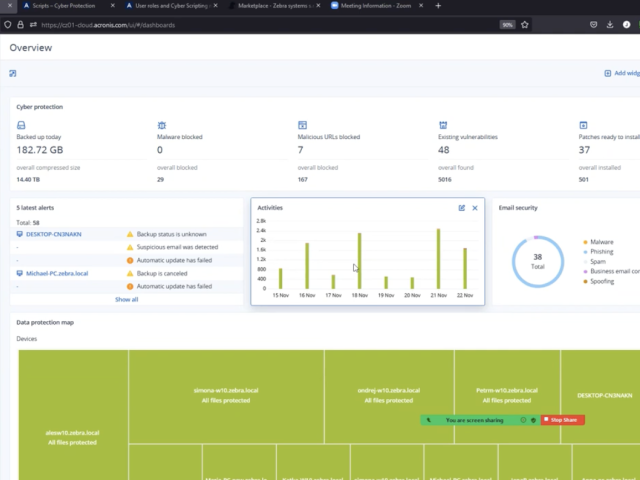640x480 pixels.
Task: Click simona-w10.zebra.local device tile
Action: pos(226,396)
